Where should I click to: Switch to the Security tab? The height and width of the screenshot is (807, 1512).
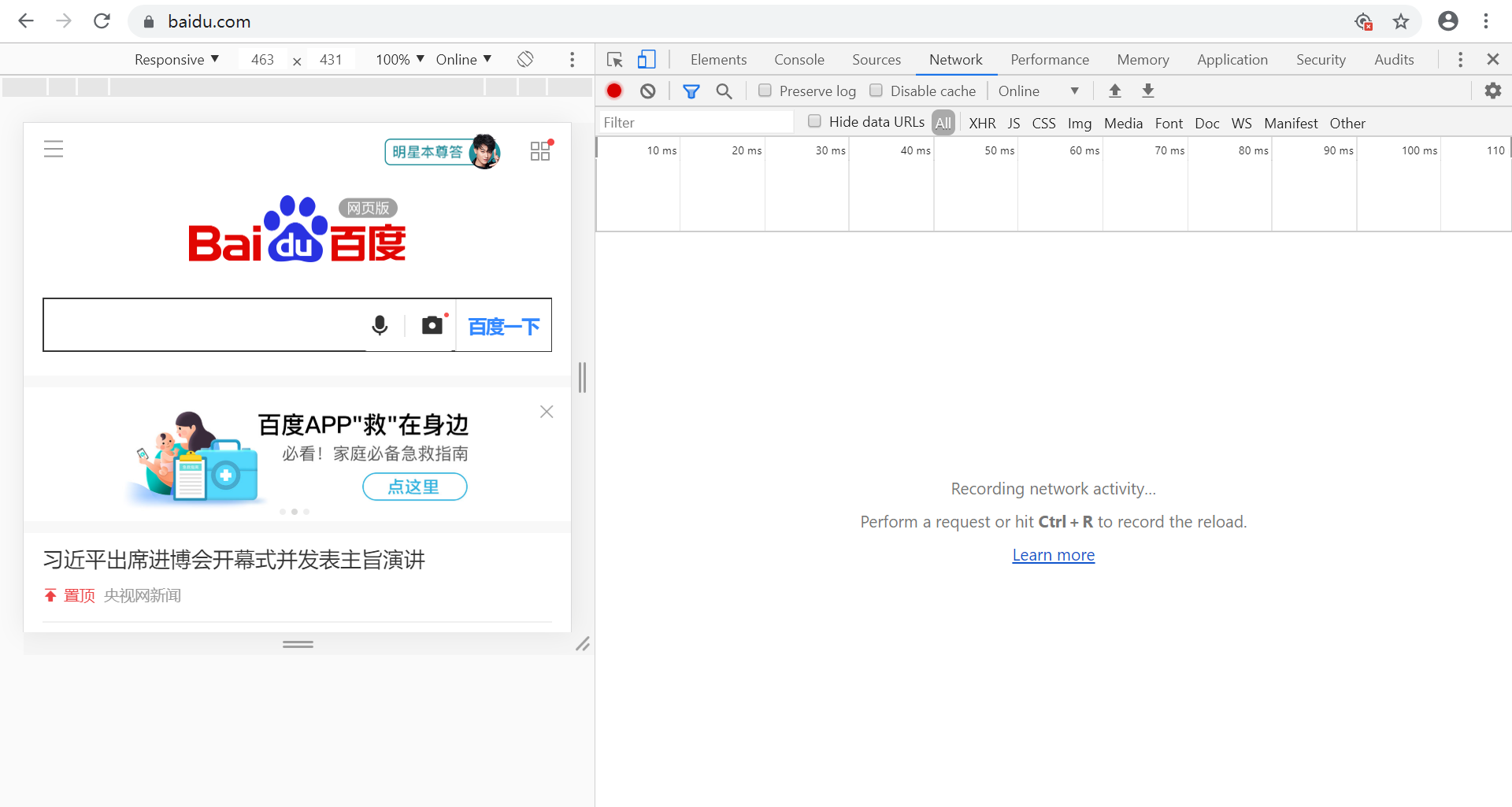[1321, 60]
